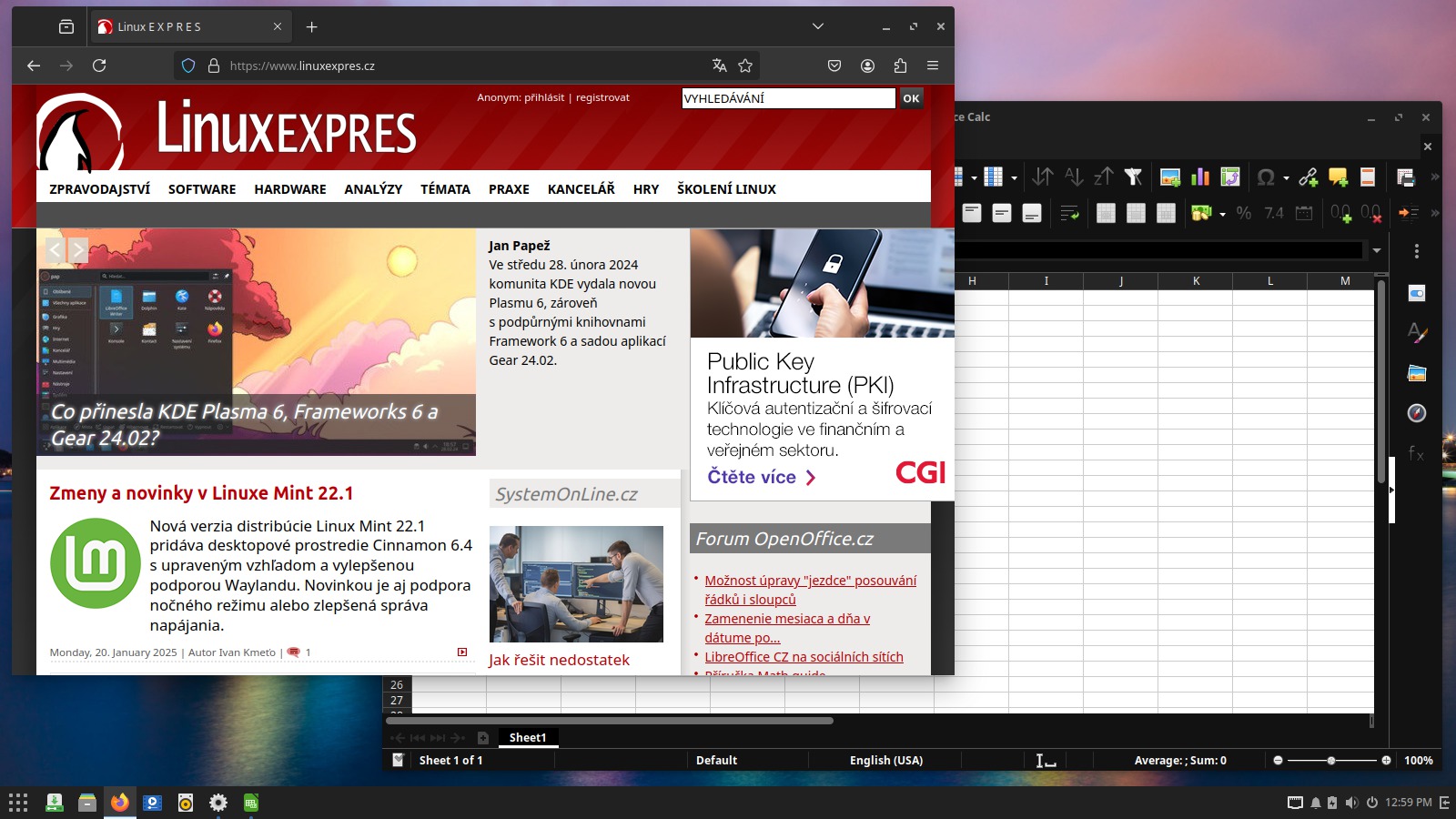This screenshot has height=819, width=1456.
Task: Click Insert Image icon in Calc toolbar
Action: 1170,177
